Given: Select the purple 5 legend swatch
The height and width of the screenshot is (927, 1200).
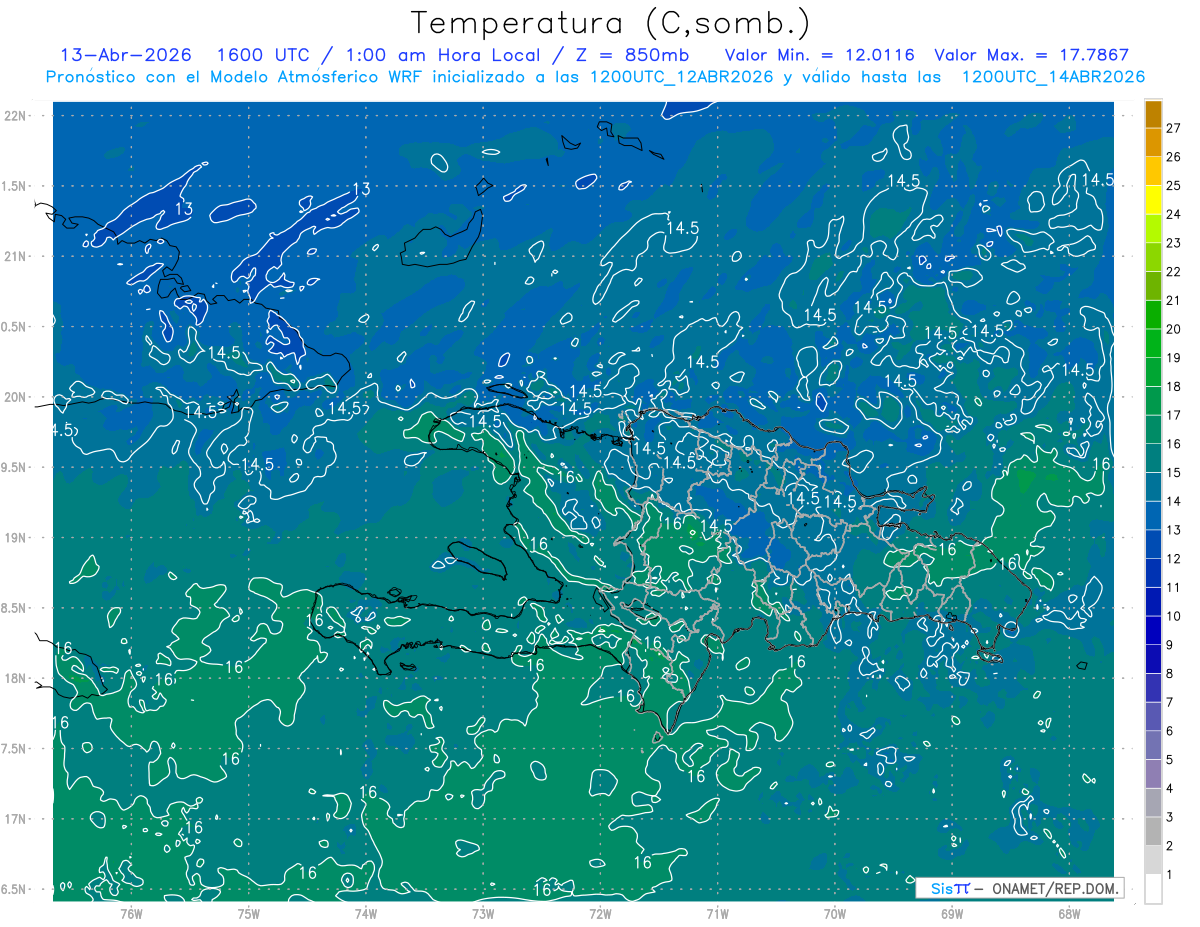Looking at the screenshot, I should (1153, 746).
